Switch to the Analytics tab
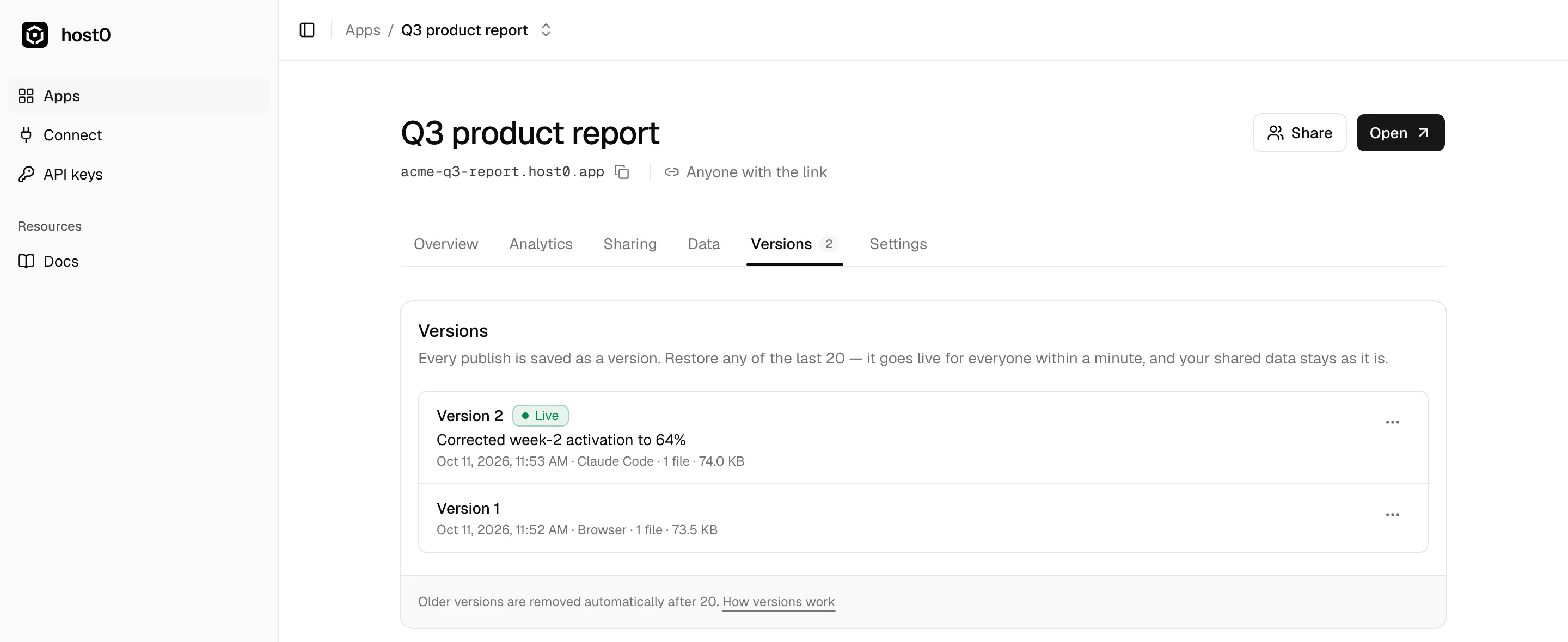This screenshot has width=1568, height=642. coord(541,244)
